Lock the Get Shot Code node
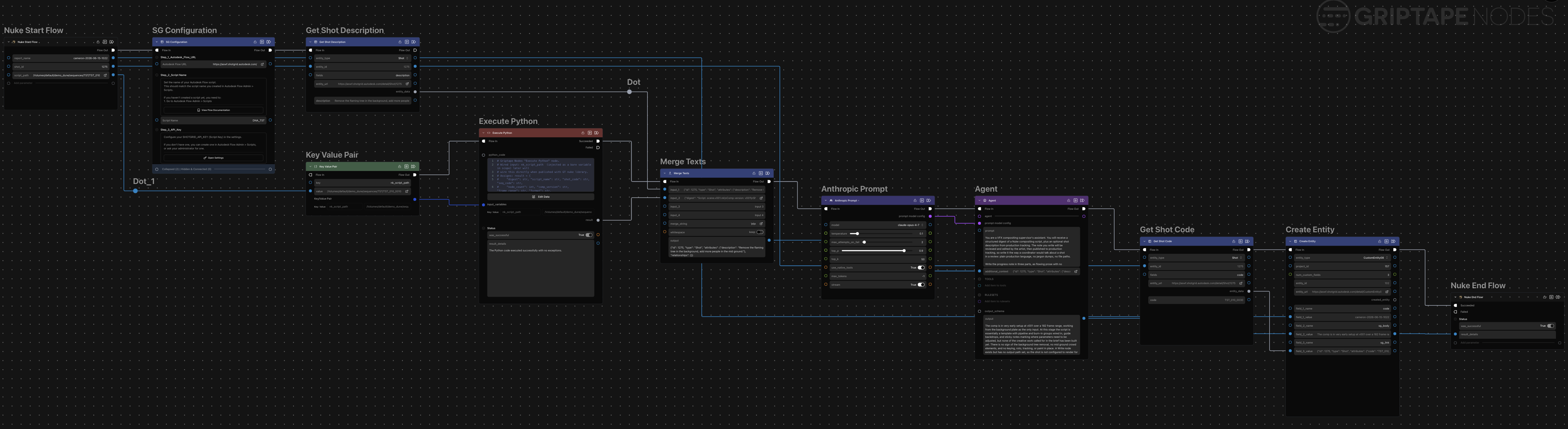This screenshot has width=1568, height=429. (x=1234, y=241)
